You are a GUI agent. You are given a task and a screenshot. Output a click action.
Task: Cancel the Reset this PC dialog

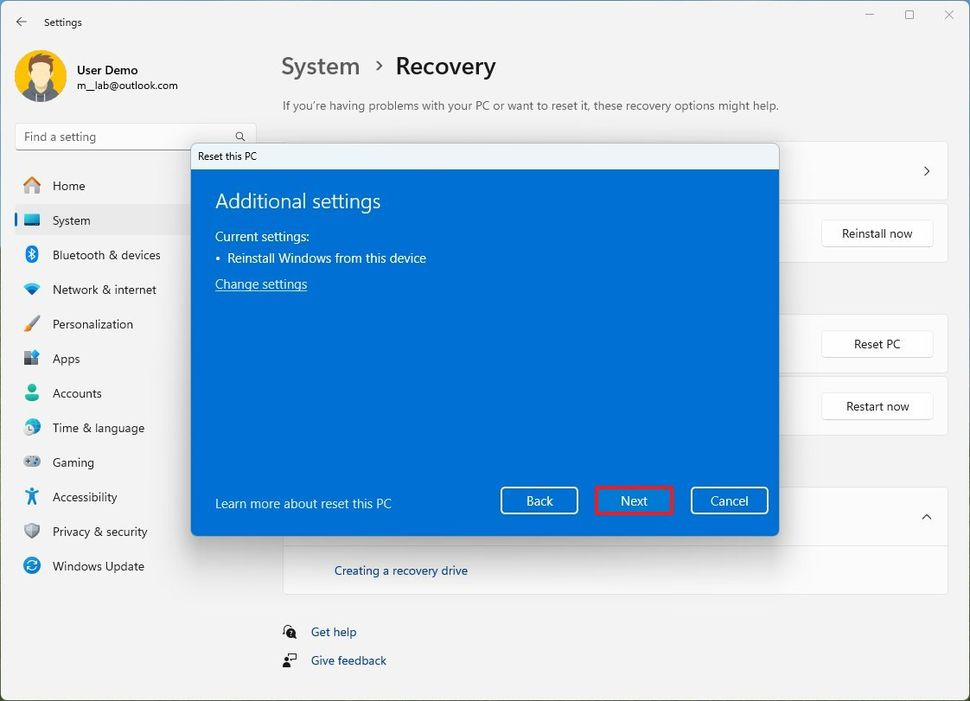pos(729,501)
